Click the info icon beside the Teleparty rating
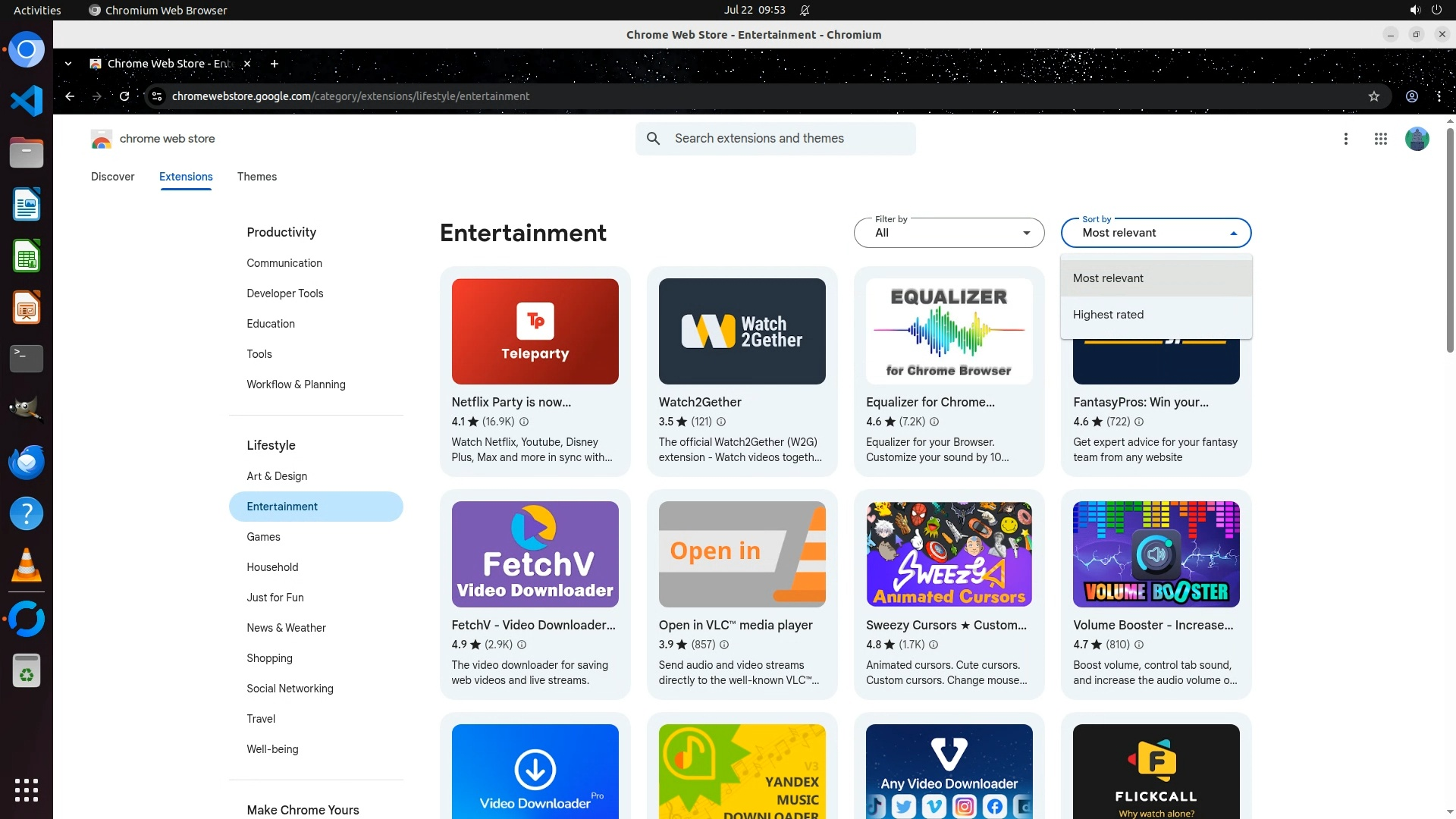The image size is (1456, 819). 524,422
